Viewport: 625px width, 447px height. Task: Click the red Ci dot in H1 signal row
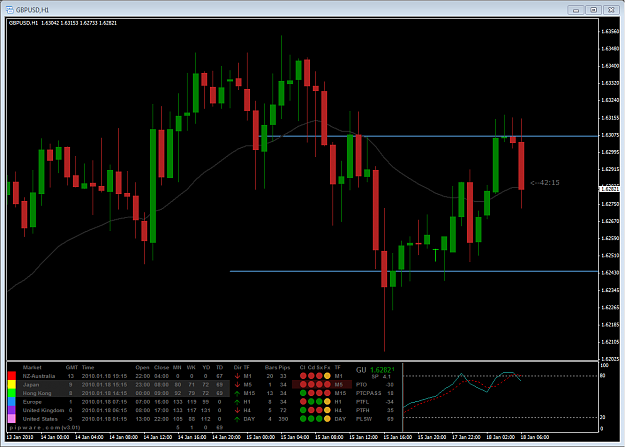pyautogui.click(x=303, y=402)
